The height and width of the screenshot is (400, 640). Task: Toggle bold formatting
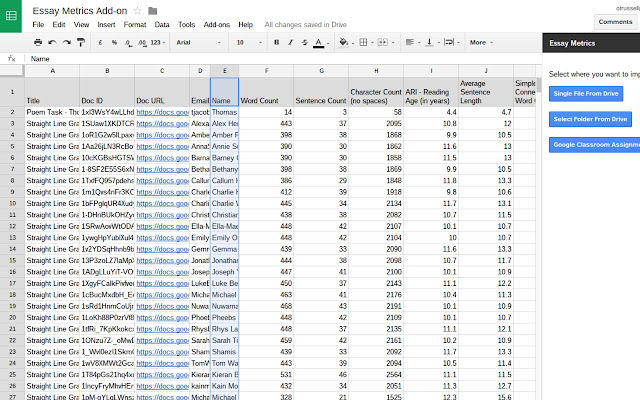(x=276, y=42)
